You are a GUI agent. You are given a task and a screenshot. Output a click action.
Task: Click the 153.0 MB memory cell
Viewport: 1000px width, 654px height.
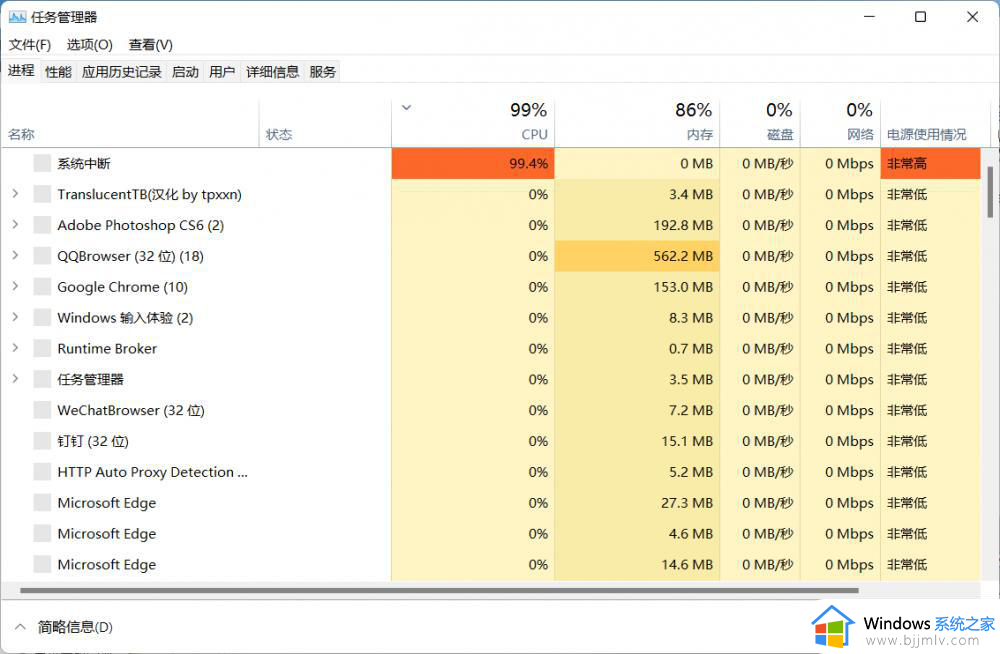637,286
